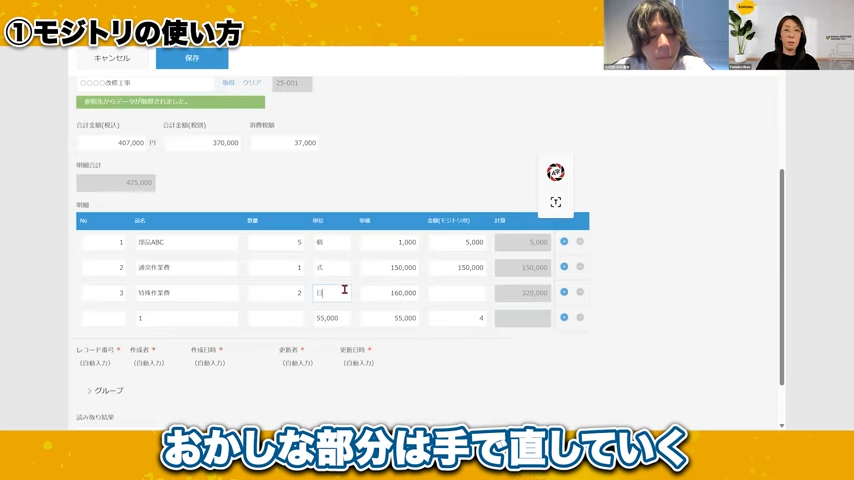
Task: Click the クリア lookup link
Action: pos(252,83)
